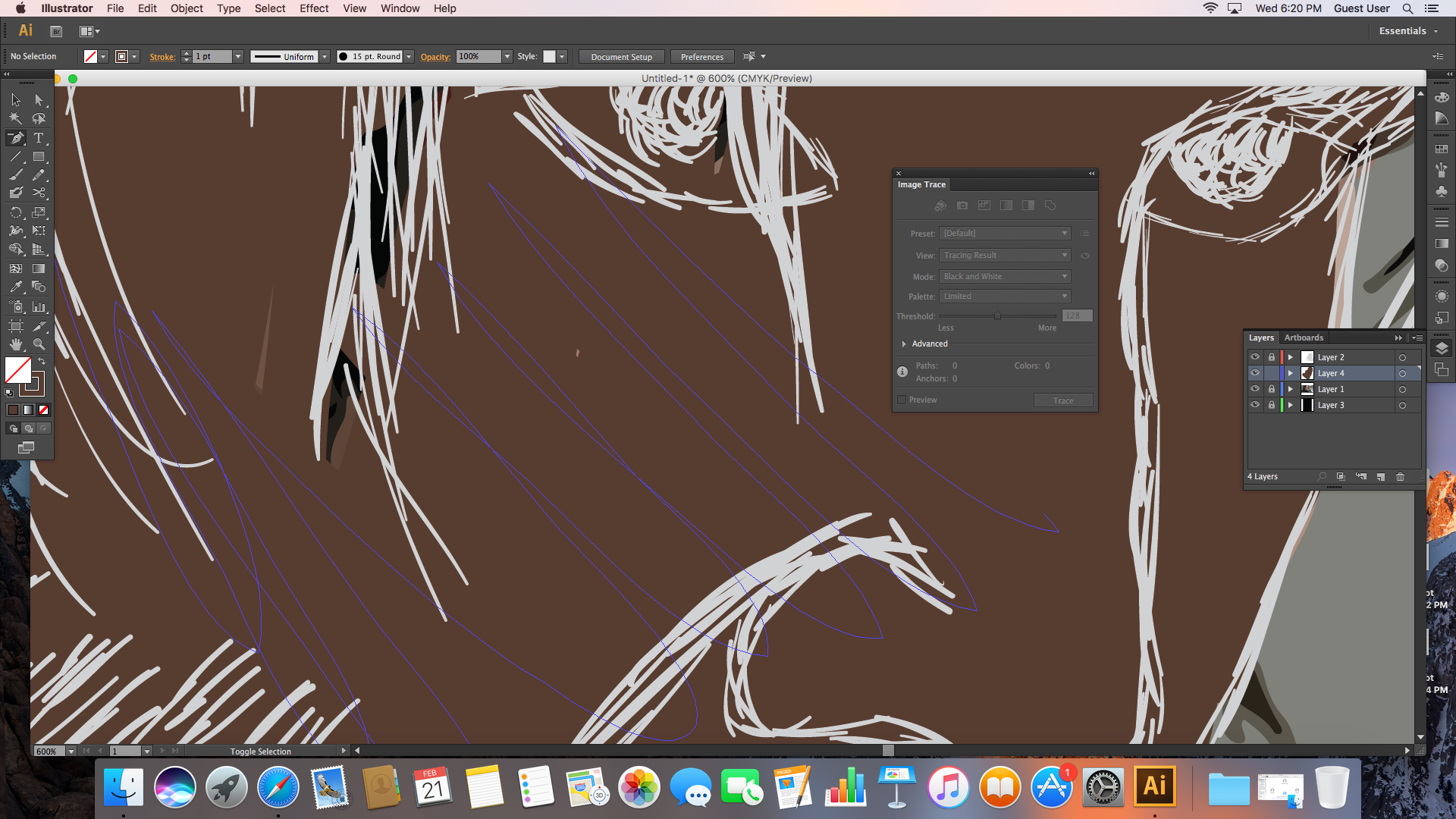
Task: Unlock Layer 1 via lock icon
Action: tap(1272, 389)
